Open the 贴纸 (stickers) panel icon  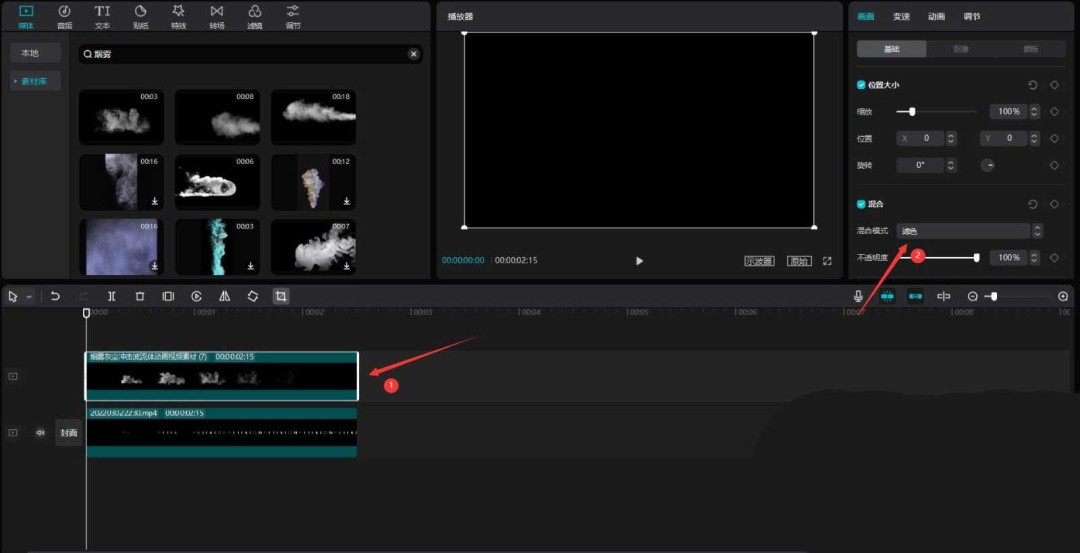tap(140, 15)
